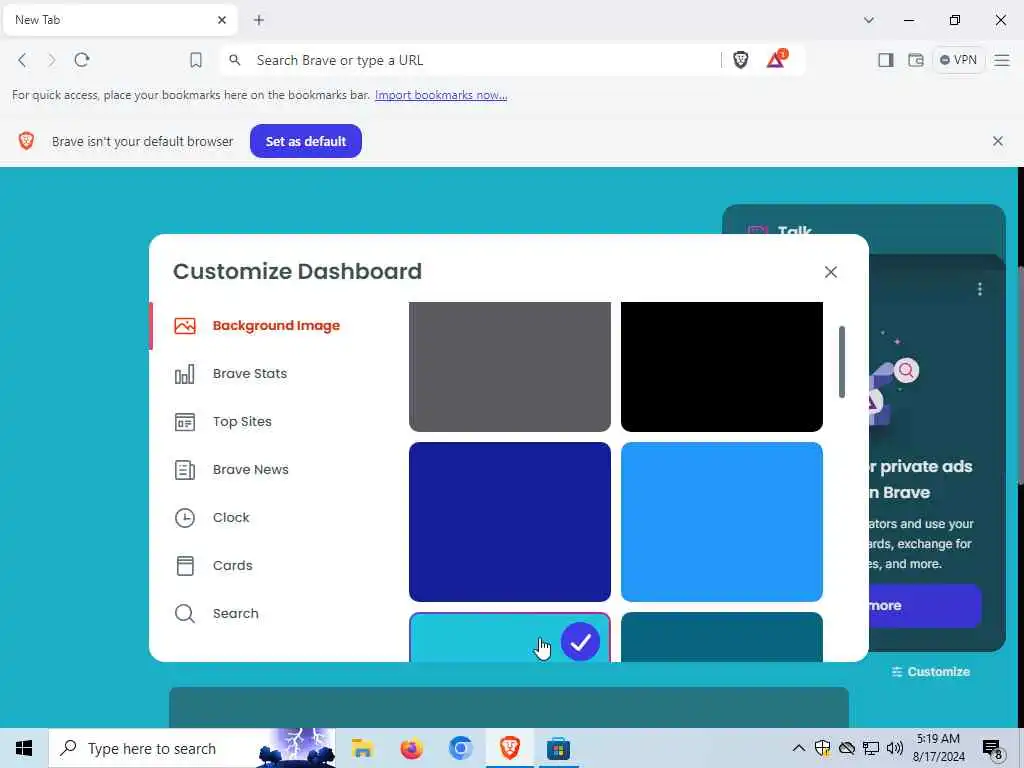Open the OneDrive cloud tray icon

click(x=846, y=748)
